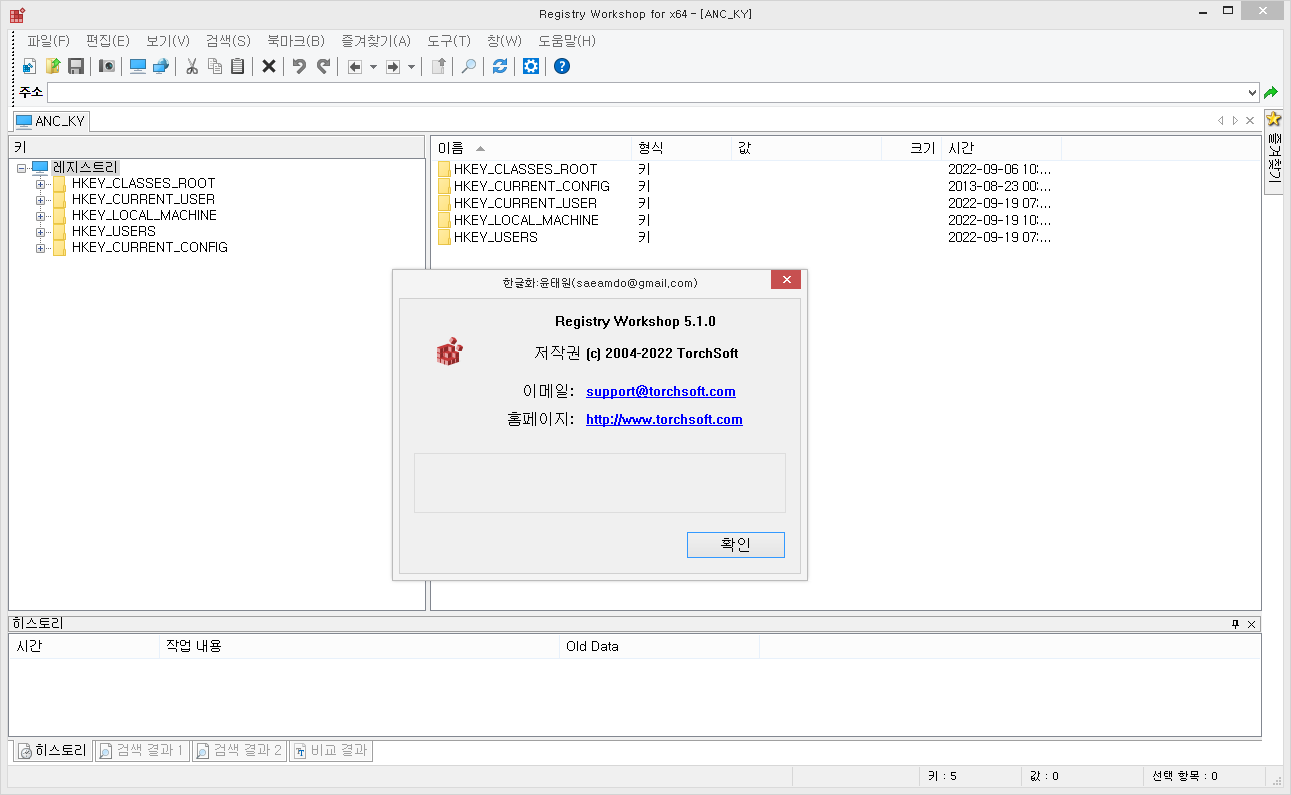Close the ANC_KY tab with X

(x=1250, y=120)
